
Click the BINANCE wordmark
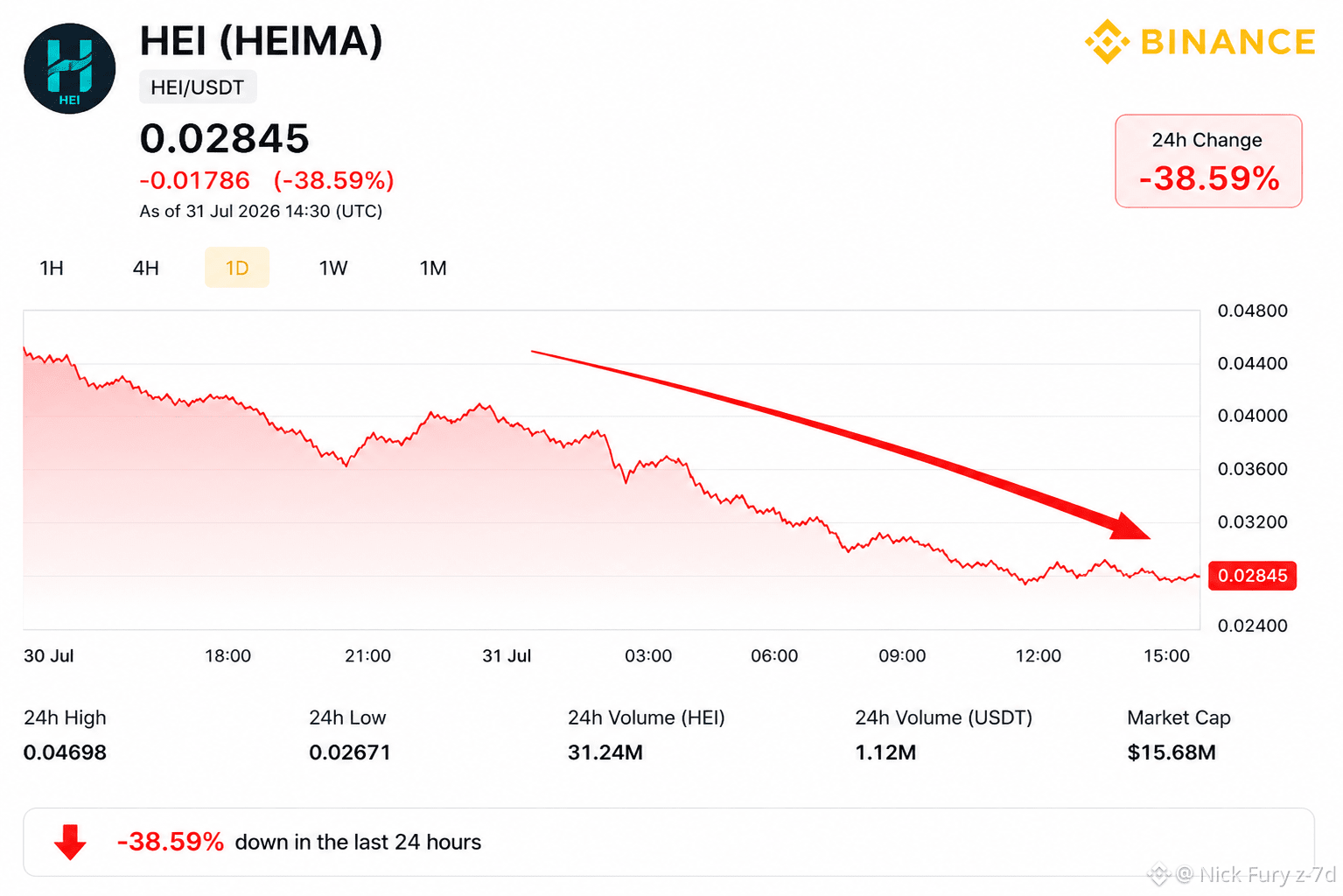[x=1228, y=42]
